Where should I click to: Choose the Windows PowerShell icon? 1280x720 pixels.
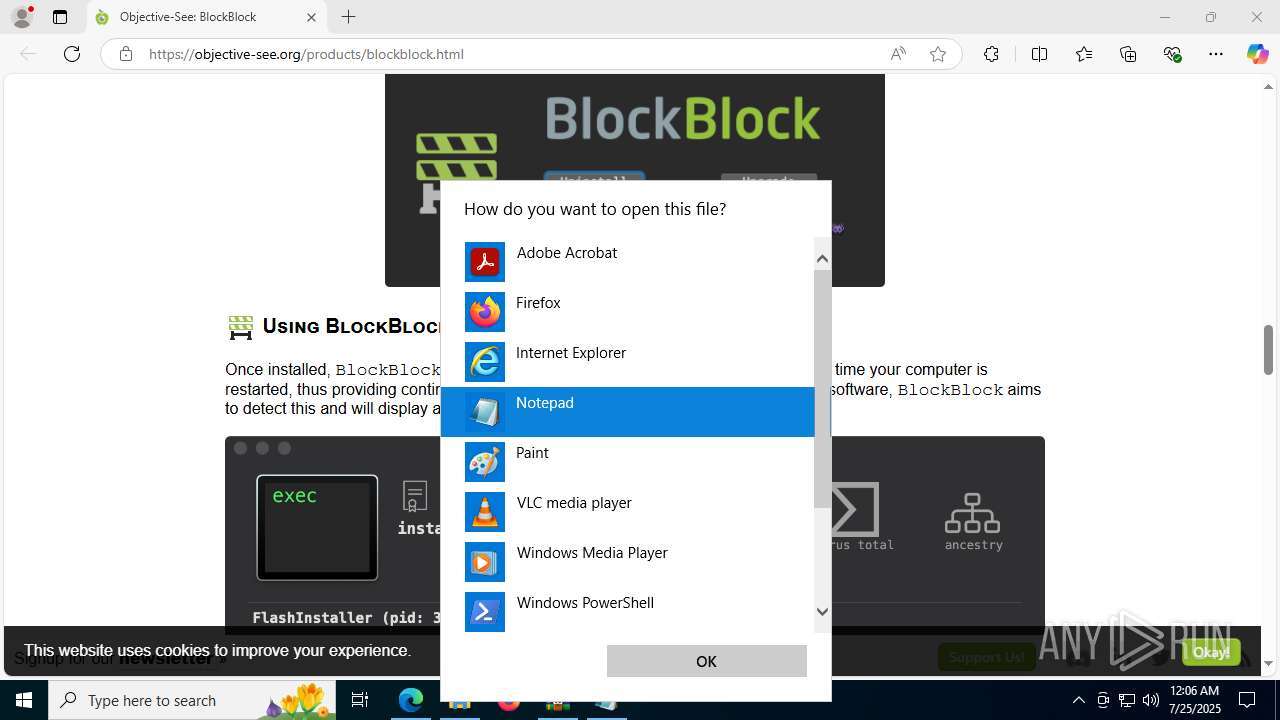pyautogui.click(x=485, y=612)
